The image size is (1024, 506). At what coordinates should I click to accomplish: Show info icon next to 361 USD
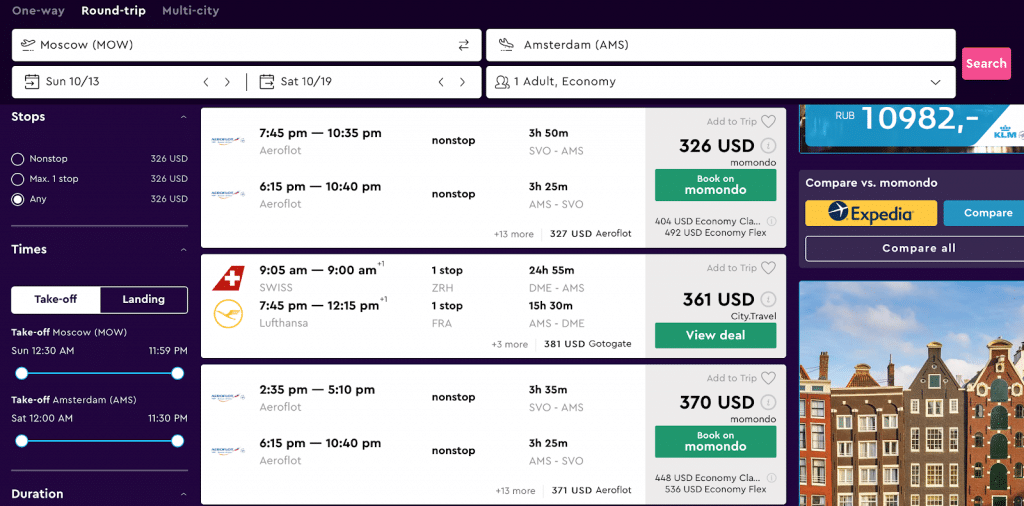tap(769, 300)
